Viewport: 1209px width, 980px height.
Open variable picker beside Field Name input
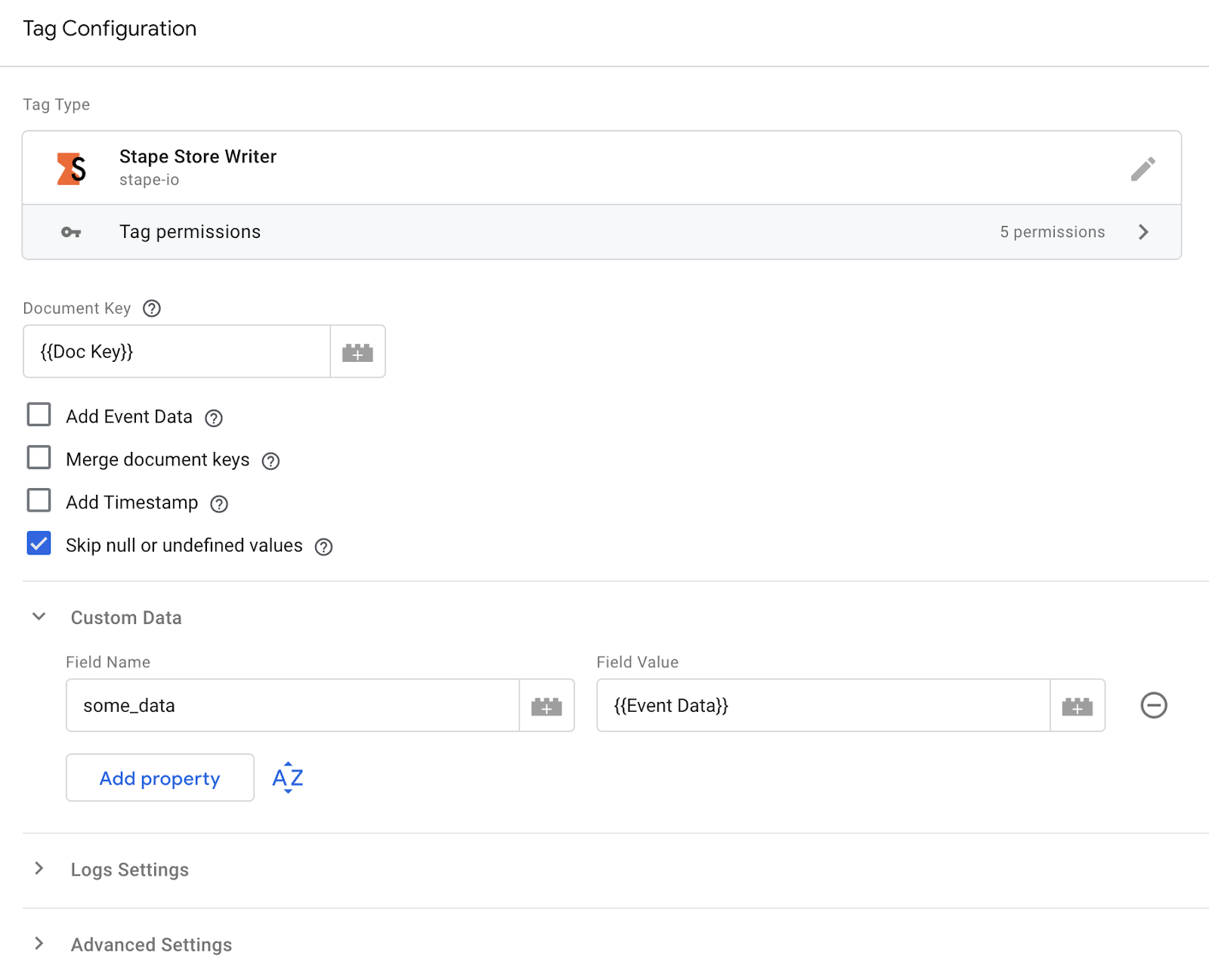546,706
